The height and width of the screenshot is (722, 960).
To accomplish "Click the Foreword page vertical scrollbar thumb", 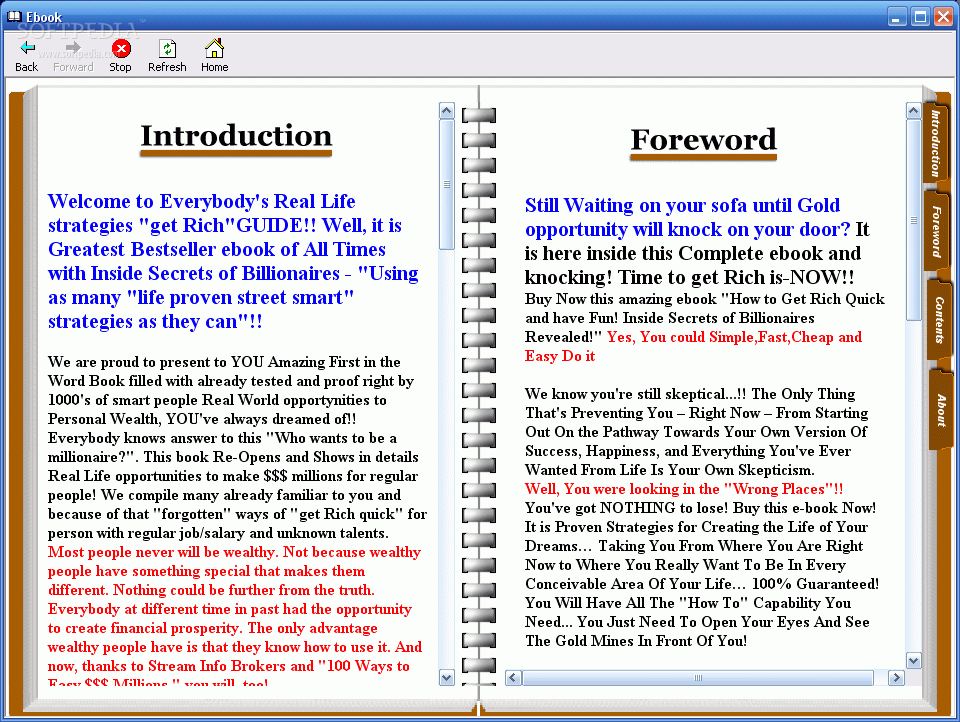I will [913, 220].
